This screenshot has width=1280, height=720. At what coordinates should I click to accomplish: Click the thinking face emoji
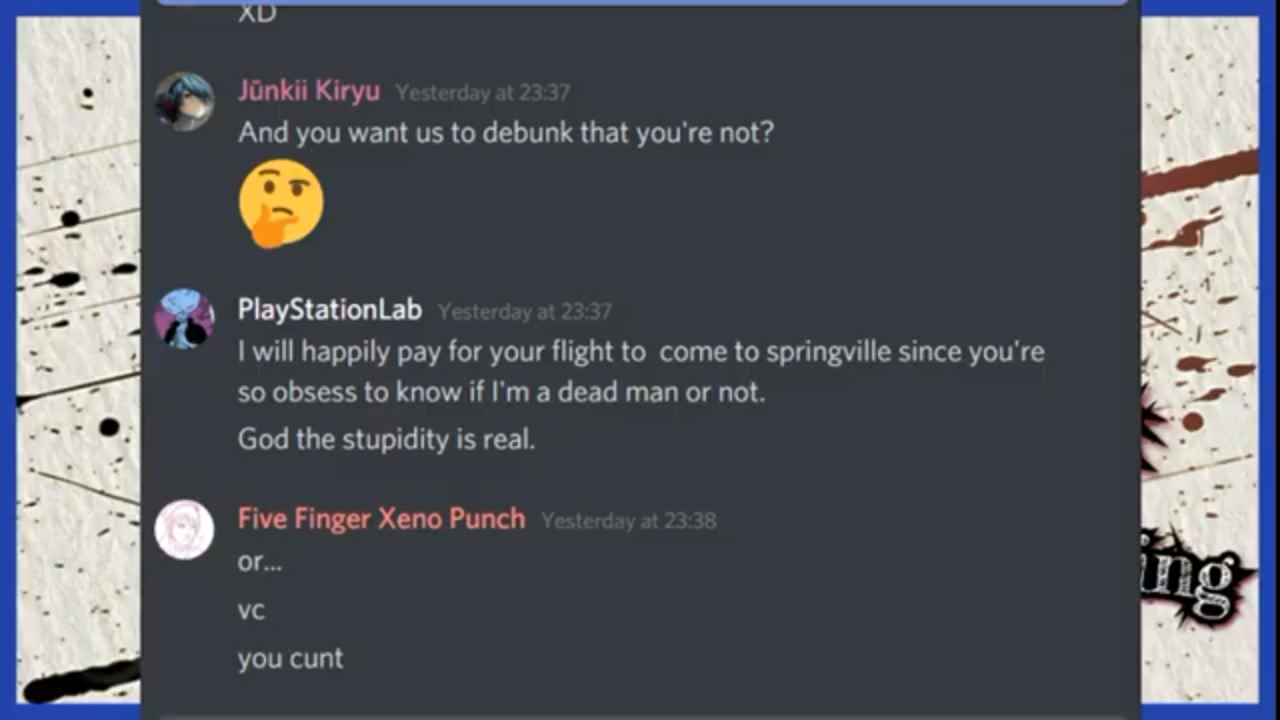[281, 204]
